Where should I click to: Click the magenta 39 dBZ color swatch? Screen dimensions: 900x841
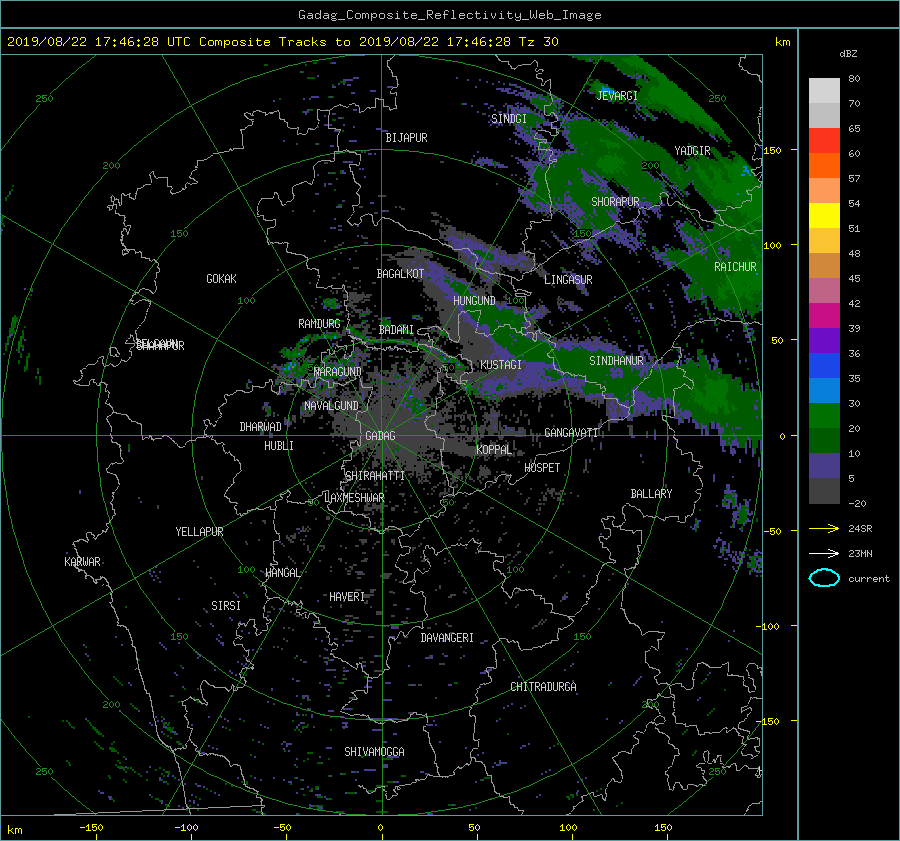click(x=824, y=315)
